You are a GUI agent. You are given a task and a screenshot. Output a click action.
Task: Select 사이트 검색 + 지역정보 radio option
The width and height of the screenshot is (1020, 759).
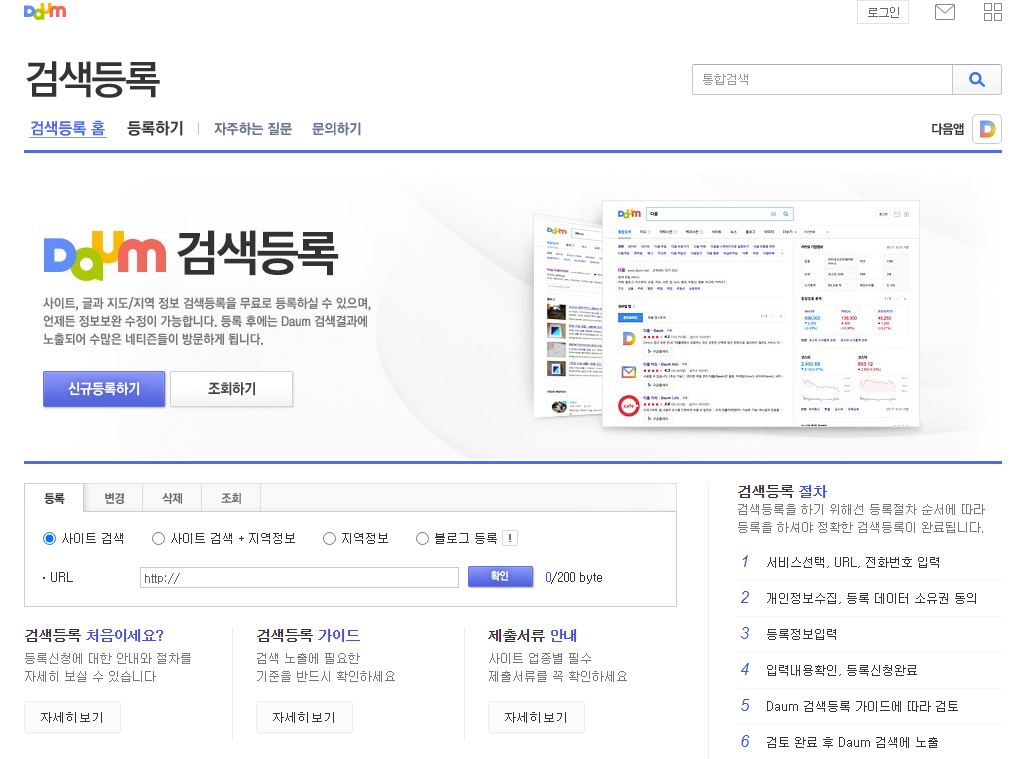pos(158,539)
